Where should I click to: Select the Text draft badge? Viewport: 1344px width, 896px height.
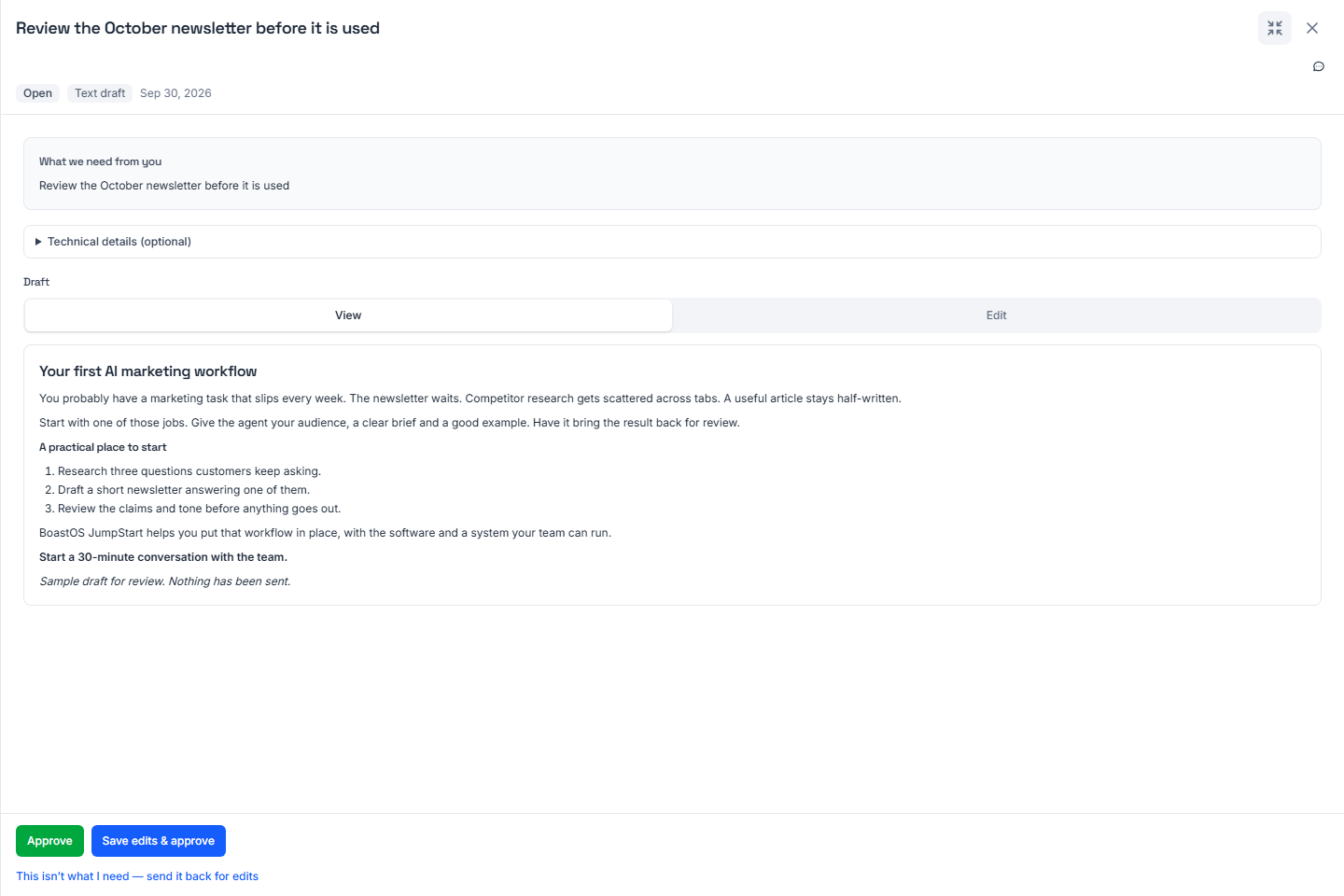(x=100, y=93)
